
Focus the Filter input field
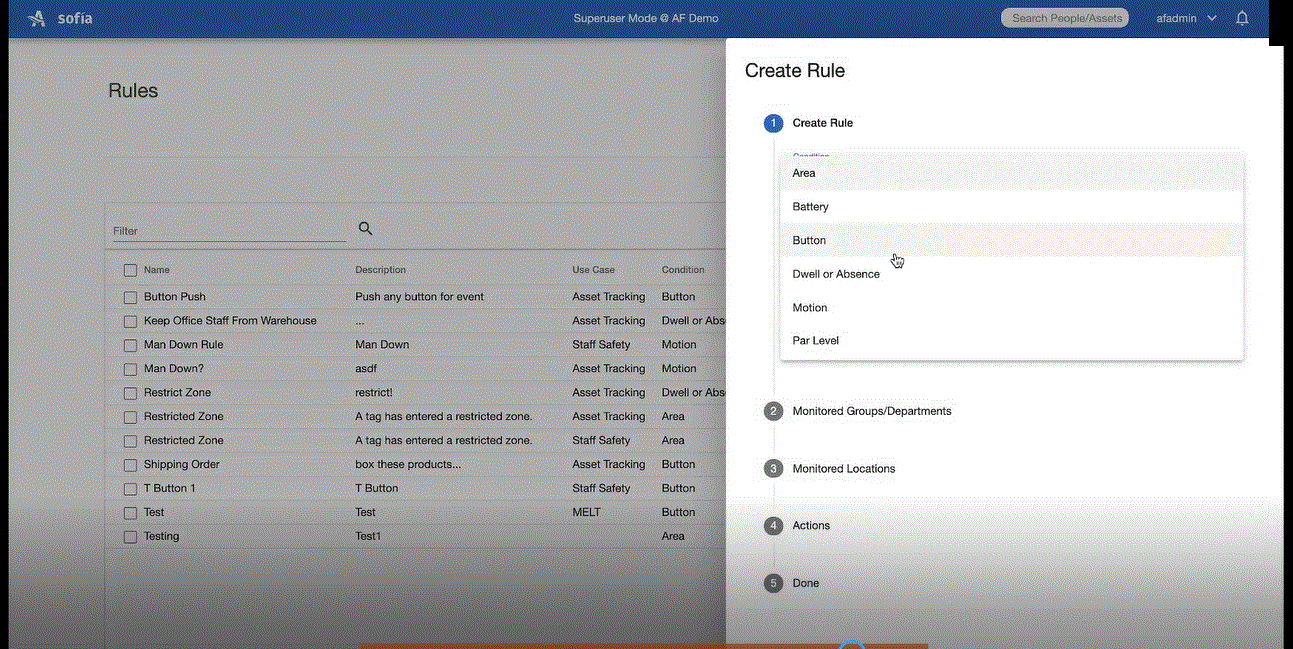pos(229,231)
